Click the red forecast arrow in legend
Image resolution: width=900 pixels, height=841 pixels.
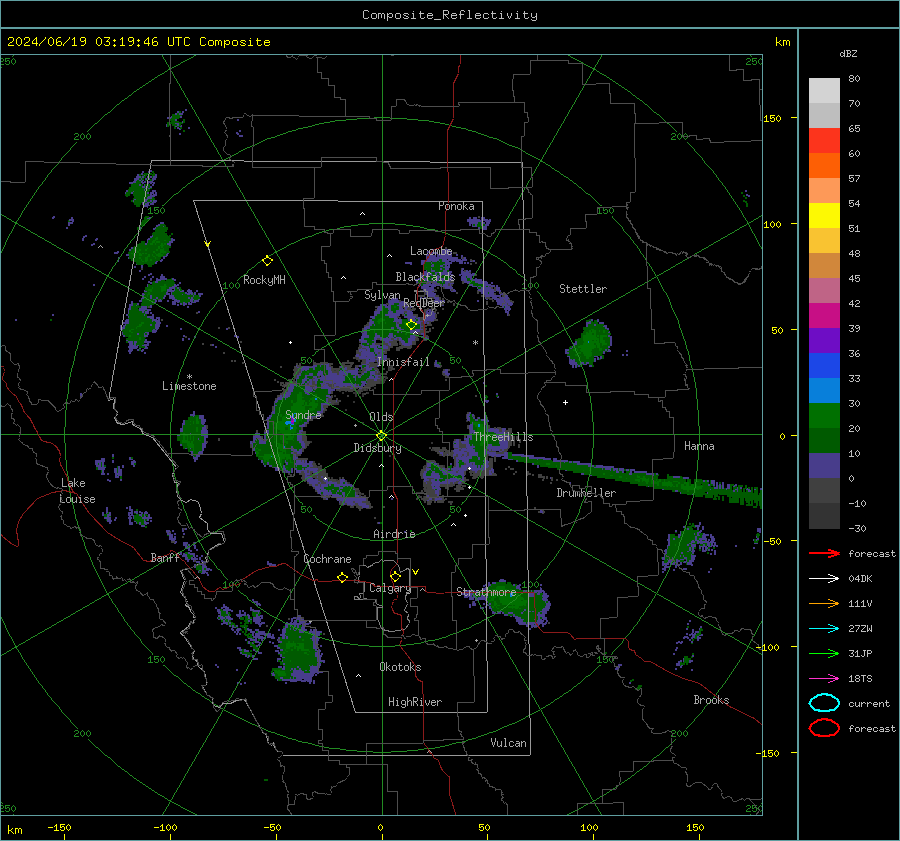click(x=824, y=553)
